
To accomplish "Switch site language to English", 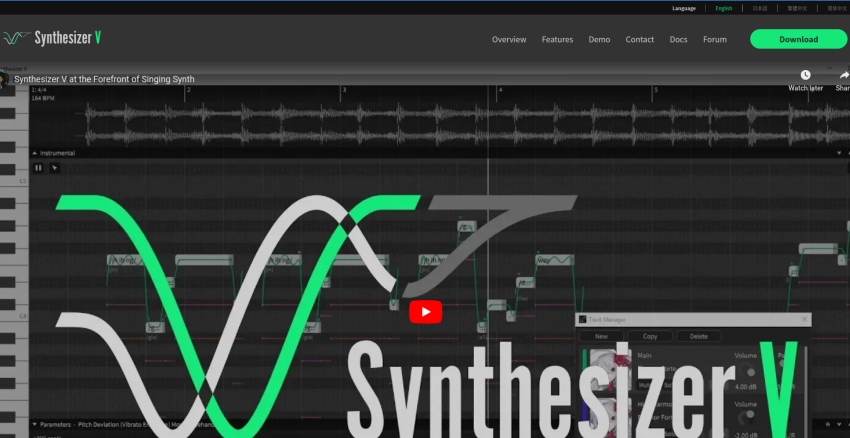I will 724,8.
